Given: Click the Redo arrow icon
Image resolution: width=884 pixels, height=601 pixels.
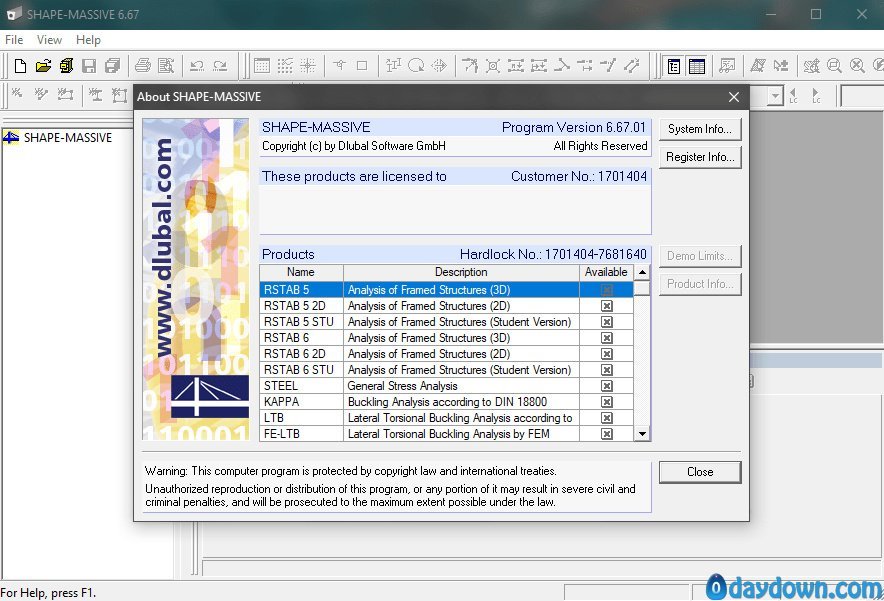Looking at the screenshot, I should coord(220,66).
